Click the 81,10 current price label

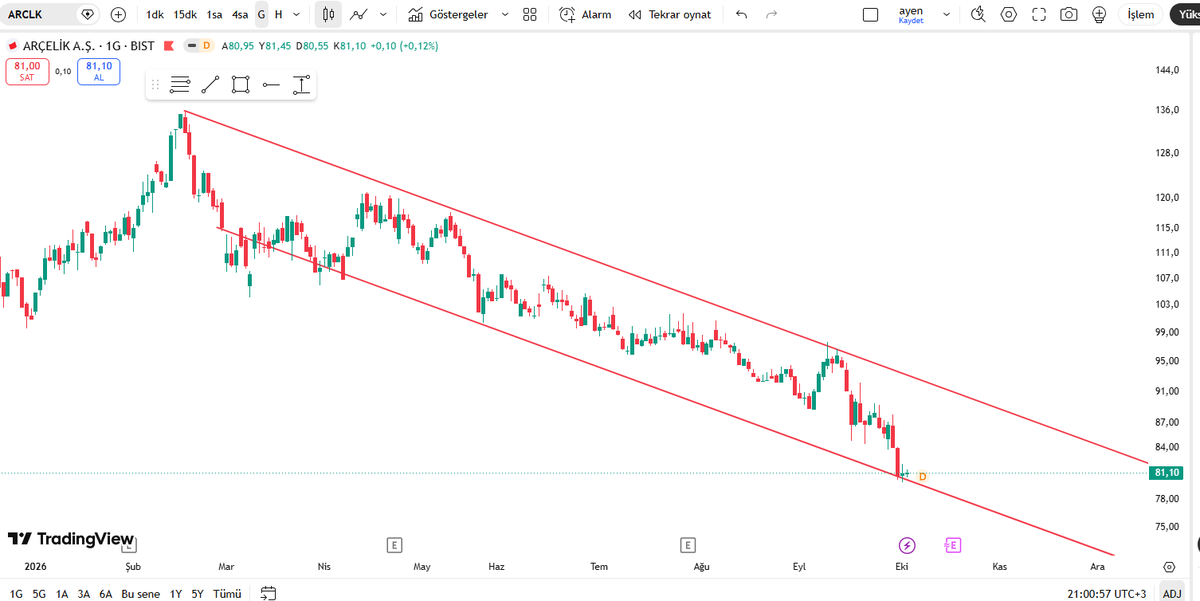point(1168,472)
